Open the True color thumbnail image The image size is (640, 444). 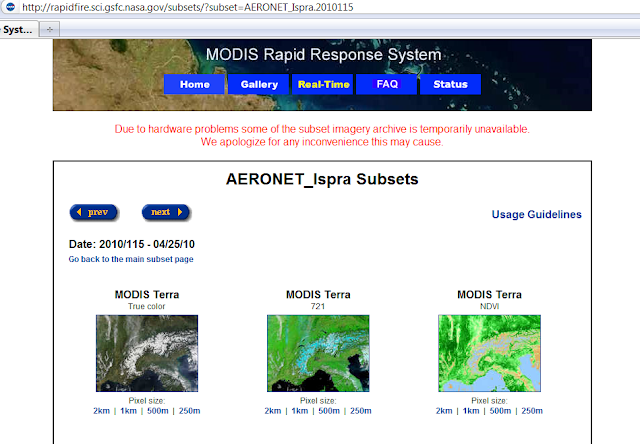[147, 353]
